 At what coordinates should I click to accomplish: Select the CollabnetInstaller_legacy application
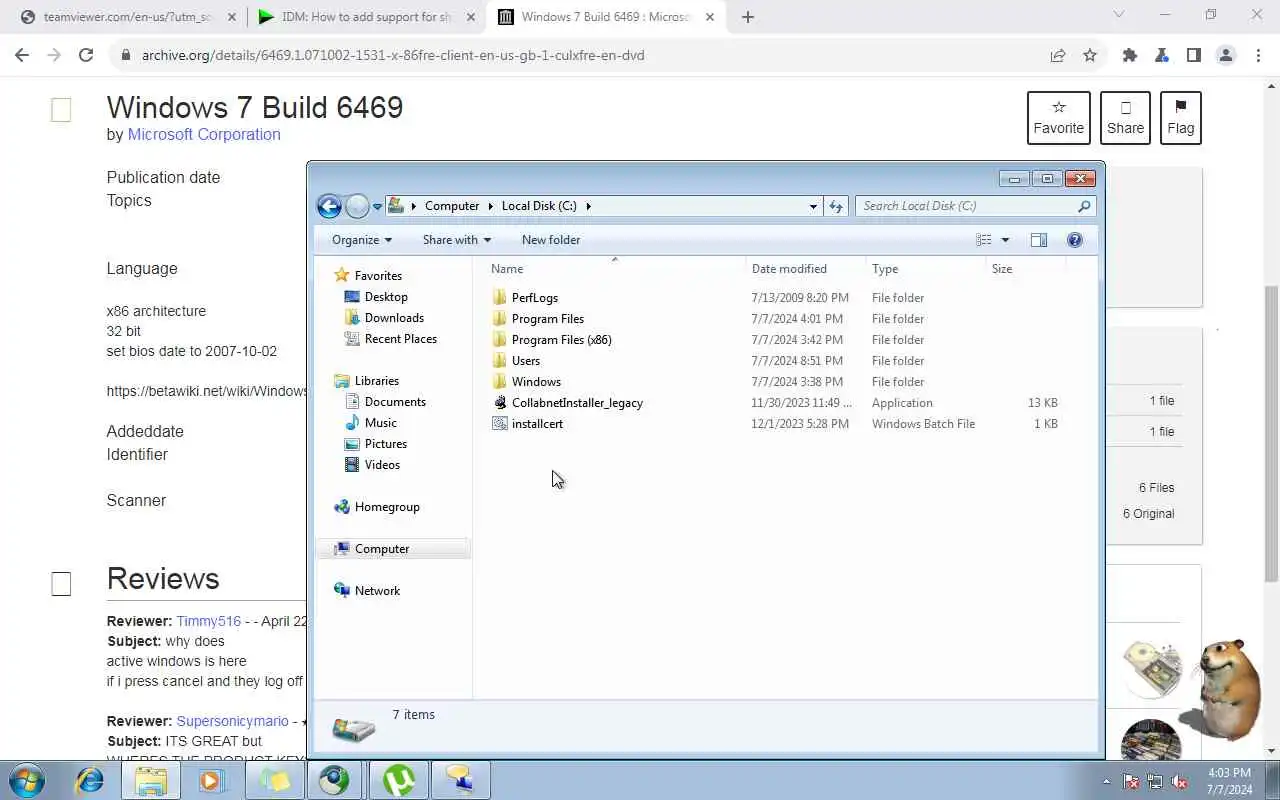click(577, 403)
